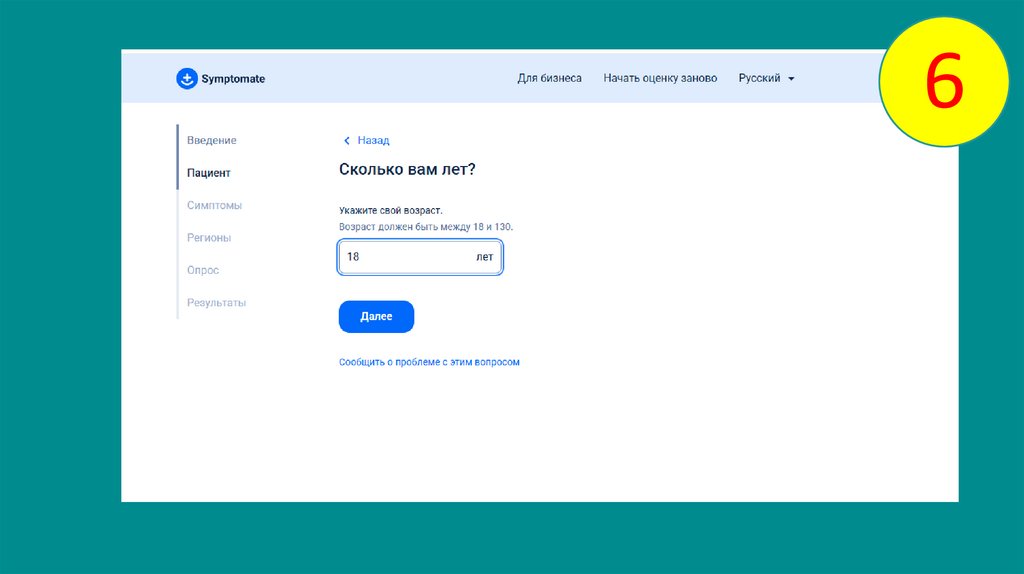Select Регионы step in sidebar

[209, 238]
